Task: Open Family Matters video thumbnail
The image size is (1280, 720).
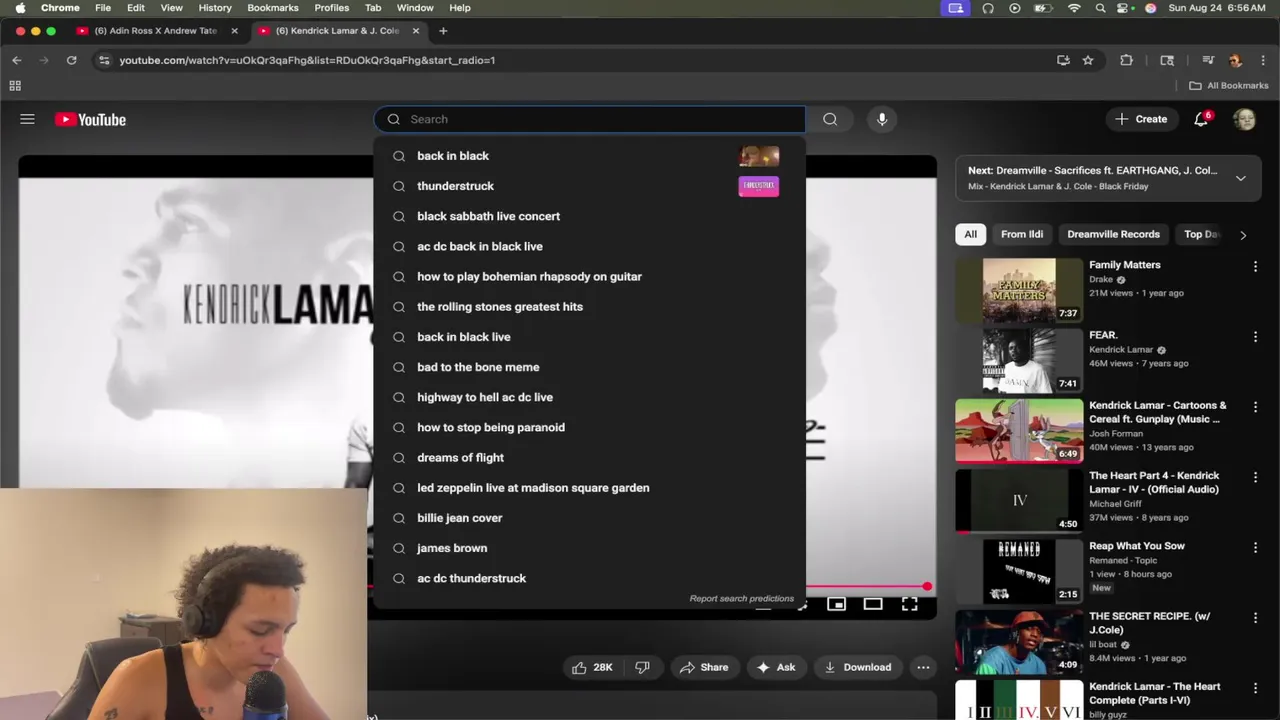Action: pyautogui.click(x=1019, y=290)
